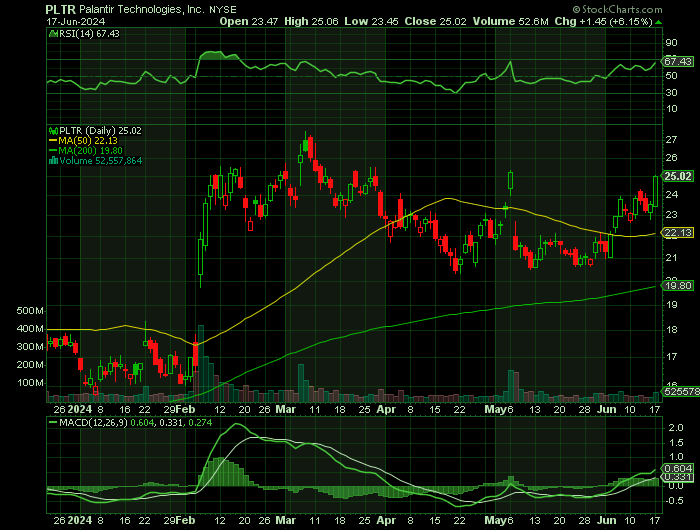
Task: Click Feb on the price panel date axis
Action: pos(185,409)
